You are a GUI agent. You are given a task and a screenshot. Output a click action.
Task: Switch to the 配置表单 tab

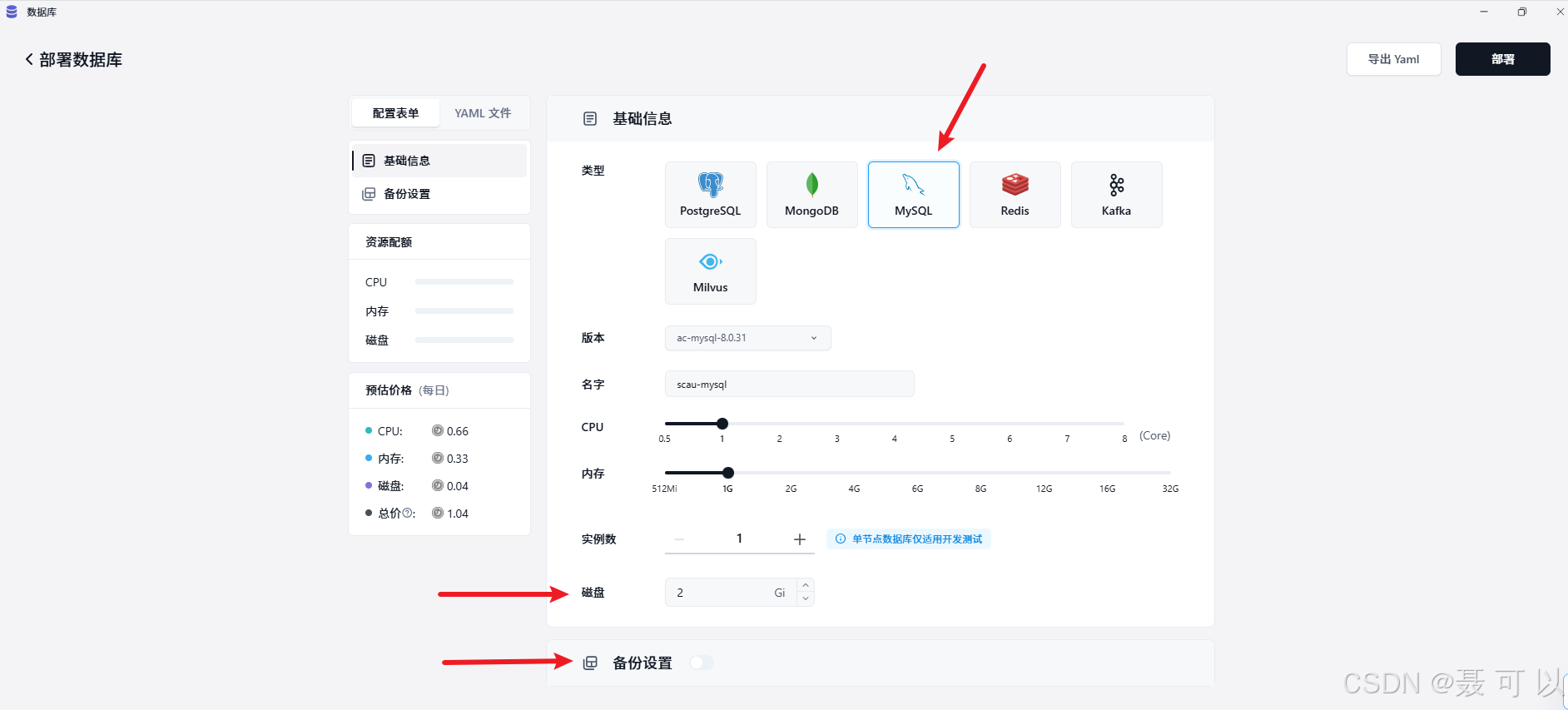[x=396, y=113]
